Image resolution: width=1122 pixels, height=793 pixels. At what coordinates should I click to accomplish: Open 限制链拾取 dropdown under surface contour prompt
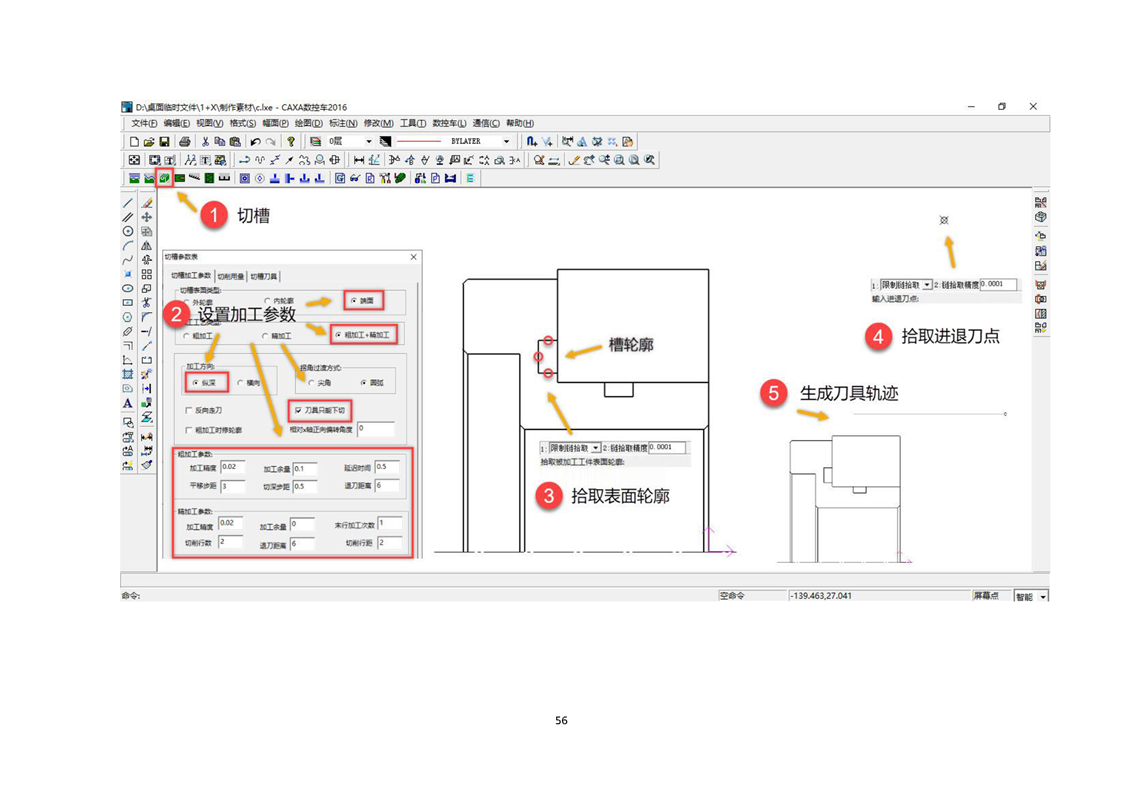click(595, 448)
